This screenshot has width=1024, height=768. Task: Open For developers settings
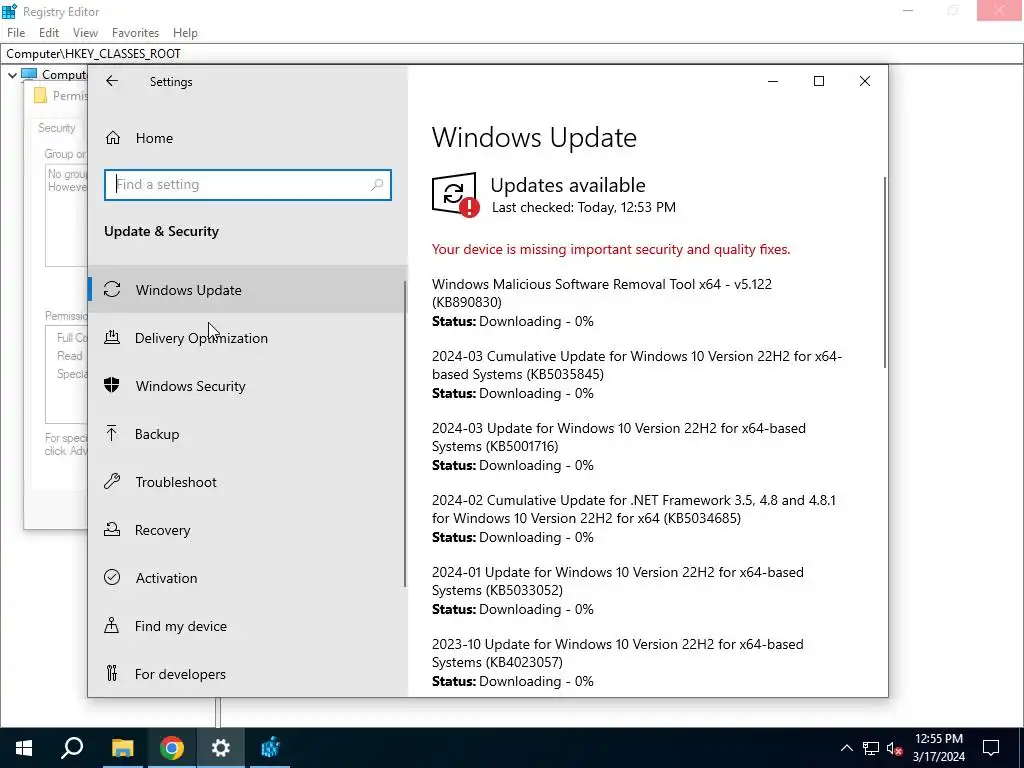click(247, 673)
